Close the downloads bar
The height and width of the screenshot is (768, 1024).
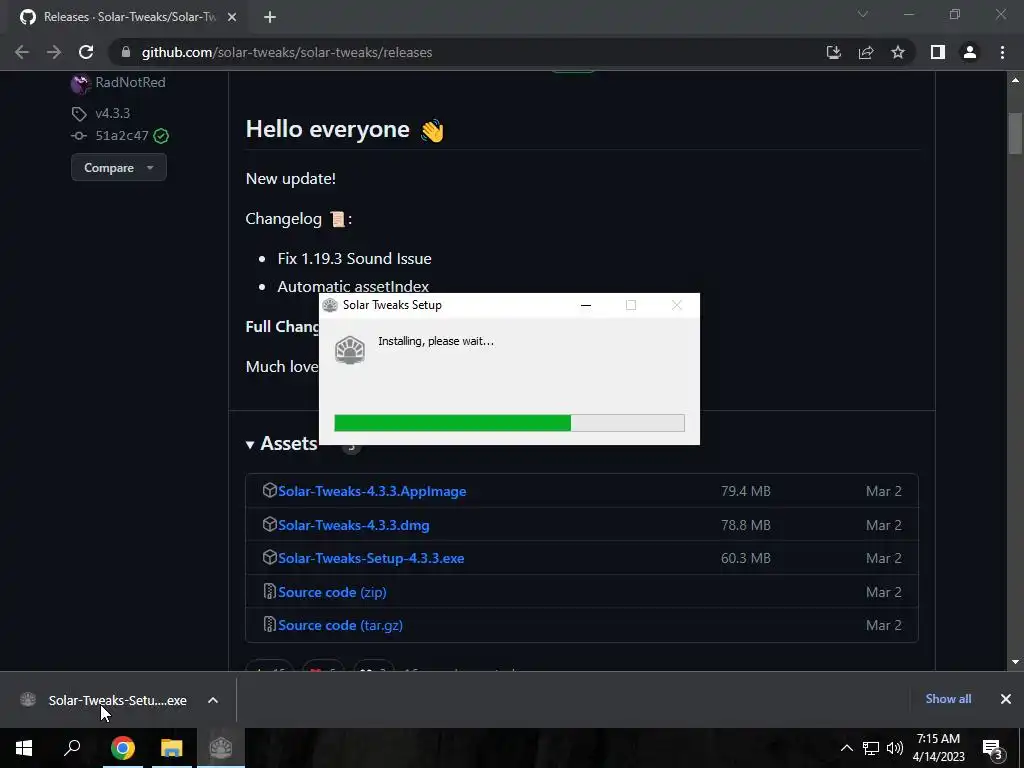click(x=1006, y=699)
